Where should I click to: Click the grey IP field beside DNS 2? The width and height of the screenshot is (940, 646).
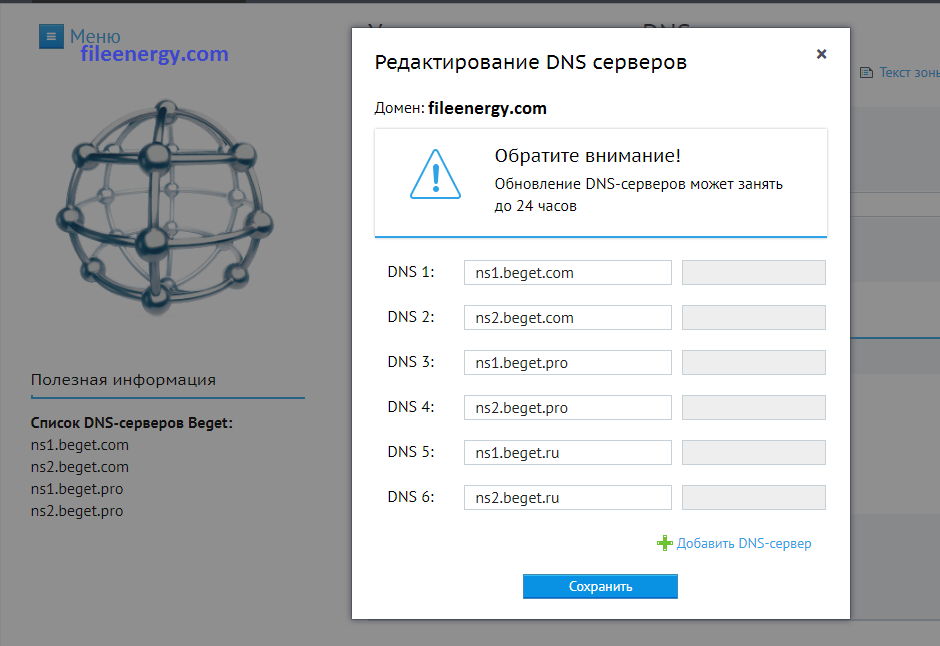[x=754, y=318]
